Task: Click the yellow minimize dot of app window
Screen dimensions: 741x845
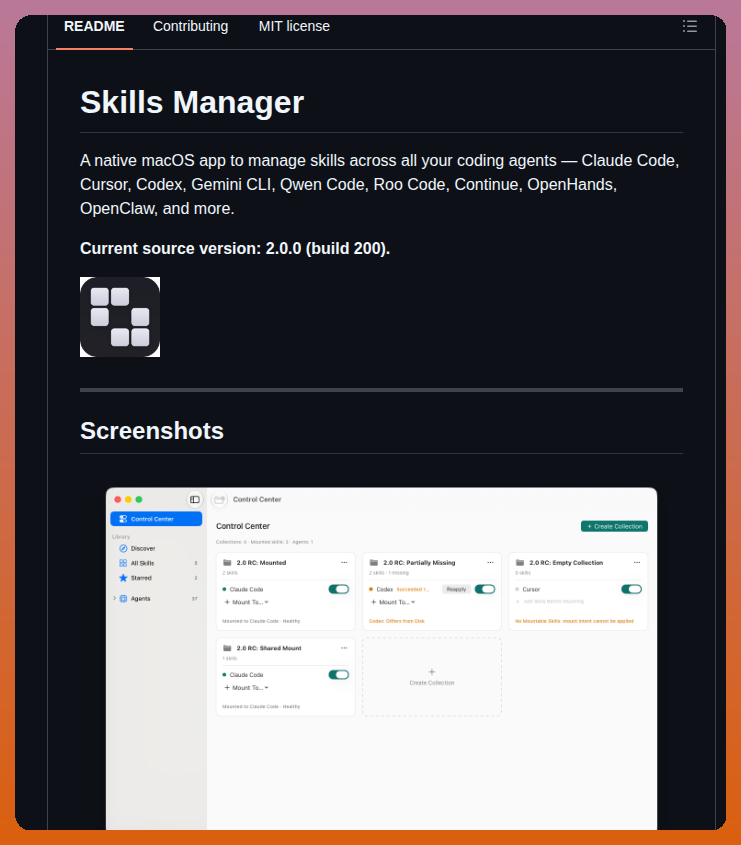Action: click(128, 500)
